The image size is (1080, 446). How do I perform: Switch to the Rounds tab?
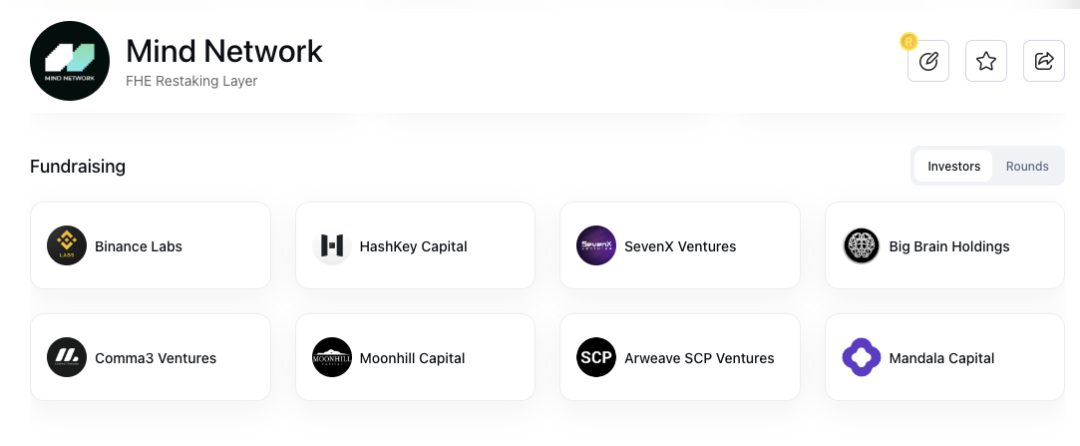(1027, 166)
